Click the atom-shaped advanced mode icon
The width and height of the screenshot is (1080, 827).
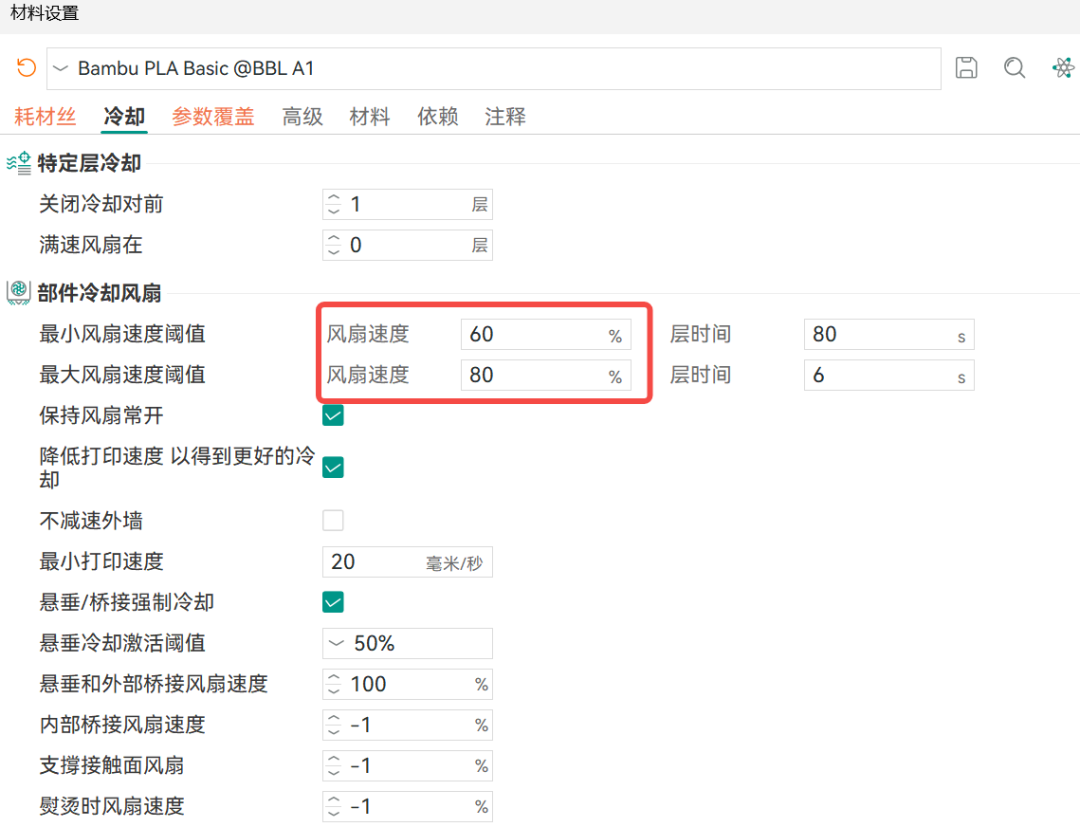[1063, 67]
